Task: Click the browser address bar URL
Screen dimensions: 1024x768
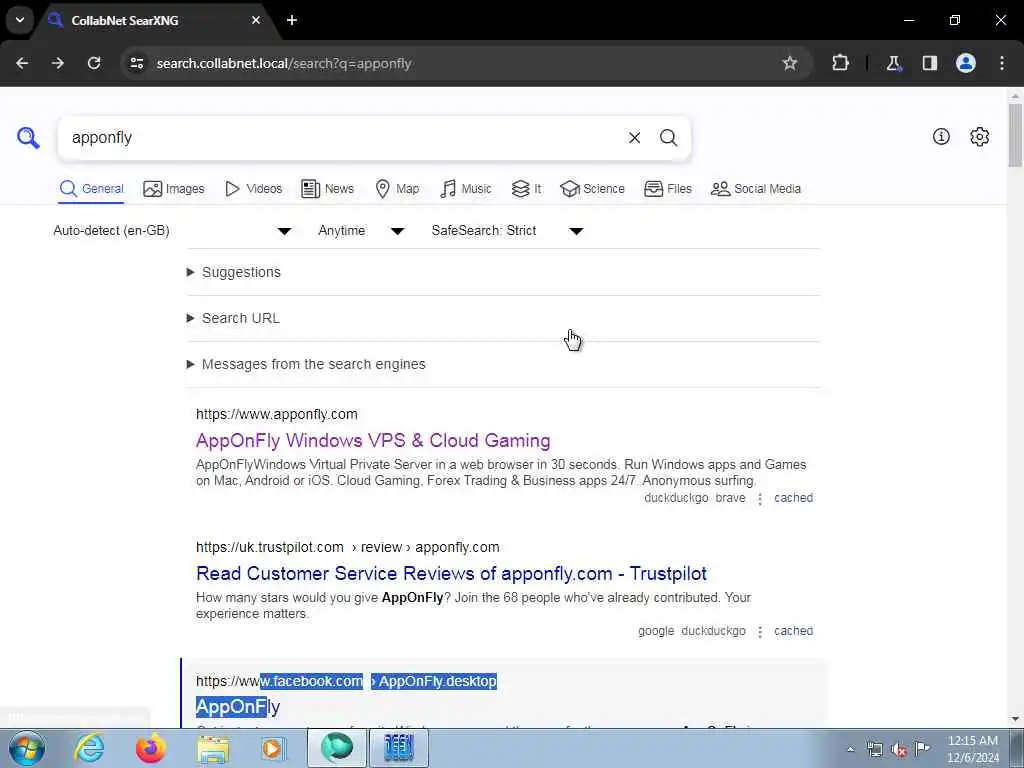Action: tap(284, 63)
